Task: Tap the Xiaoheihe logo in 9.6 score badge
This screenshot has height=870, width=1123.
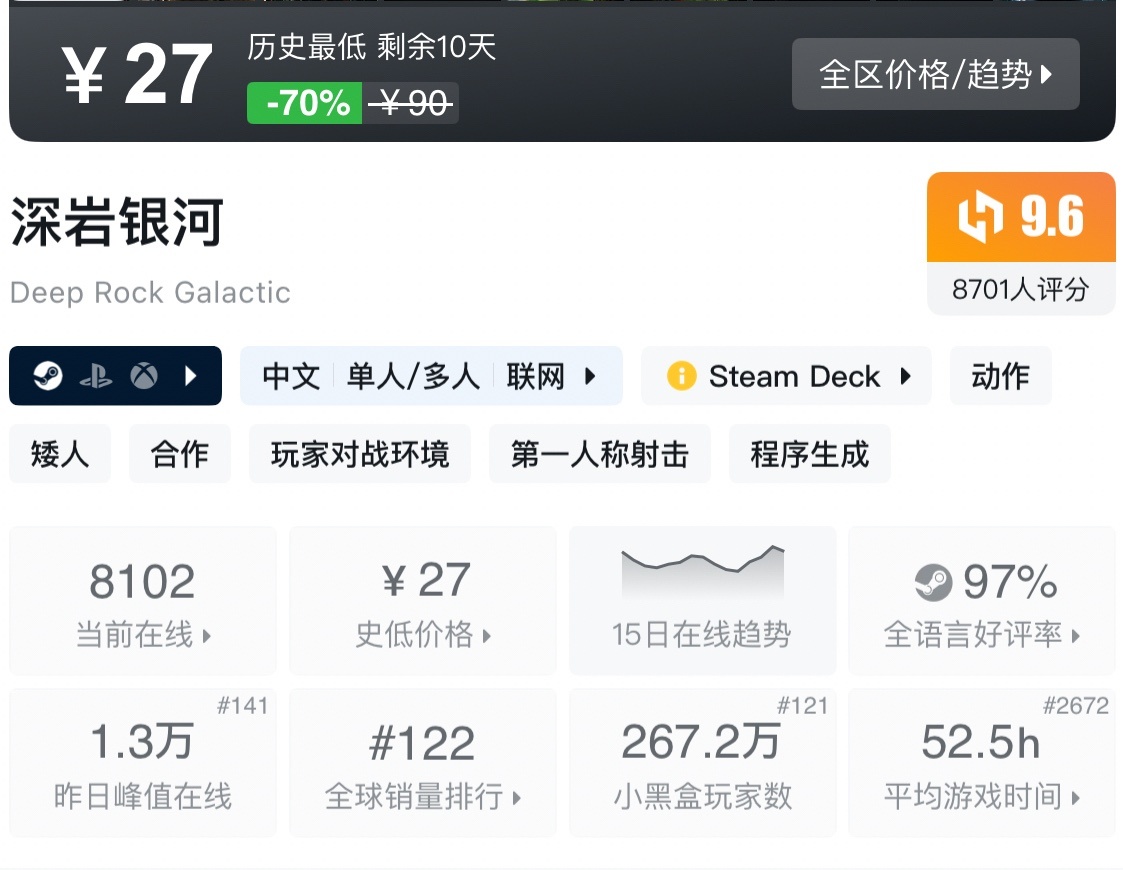Action: [x=980, y=217]
